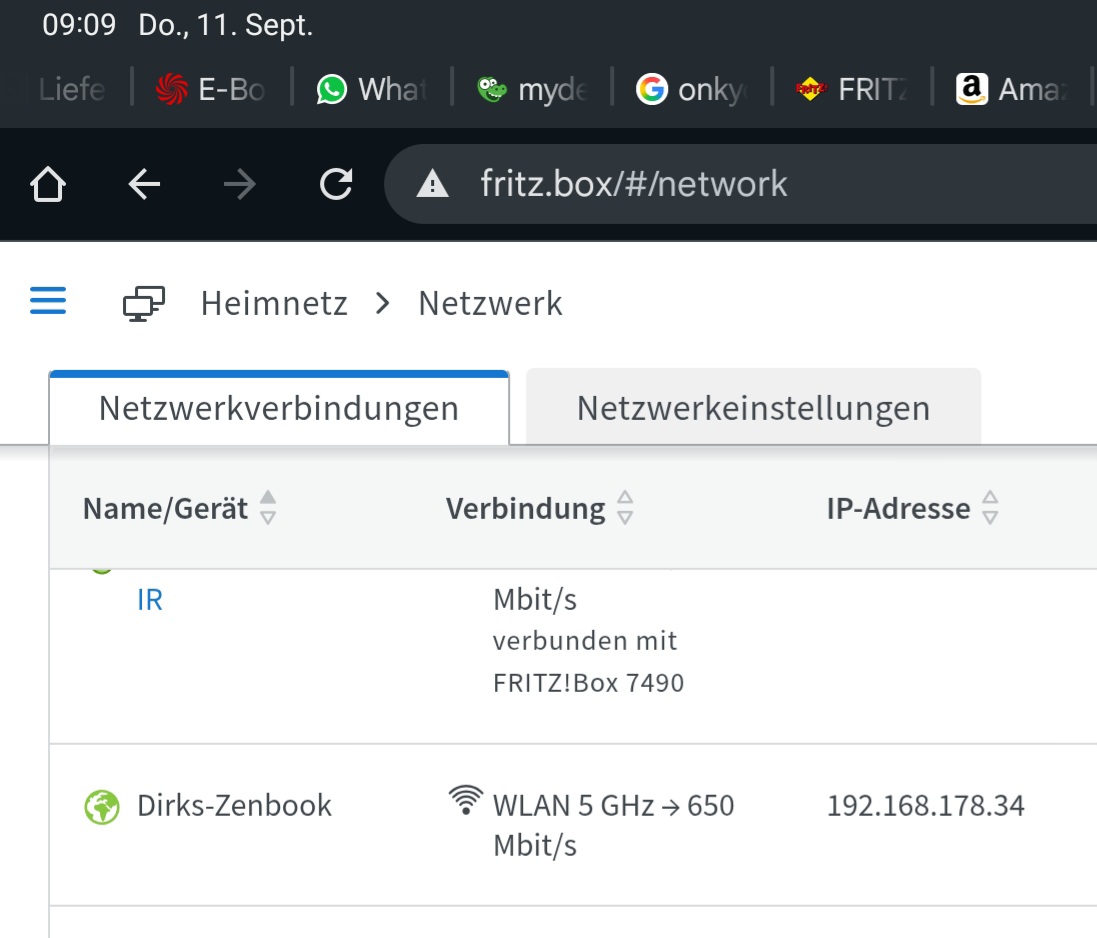
Task: Switch to the Google onkyo browser tab
Action: click(692, 89)
